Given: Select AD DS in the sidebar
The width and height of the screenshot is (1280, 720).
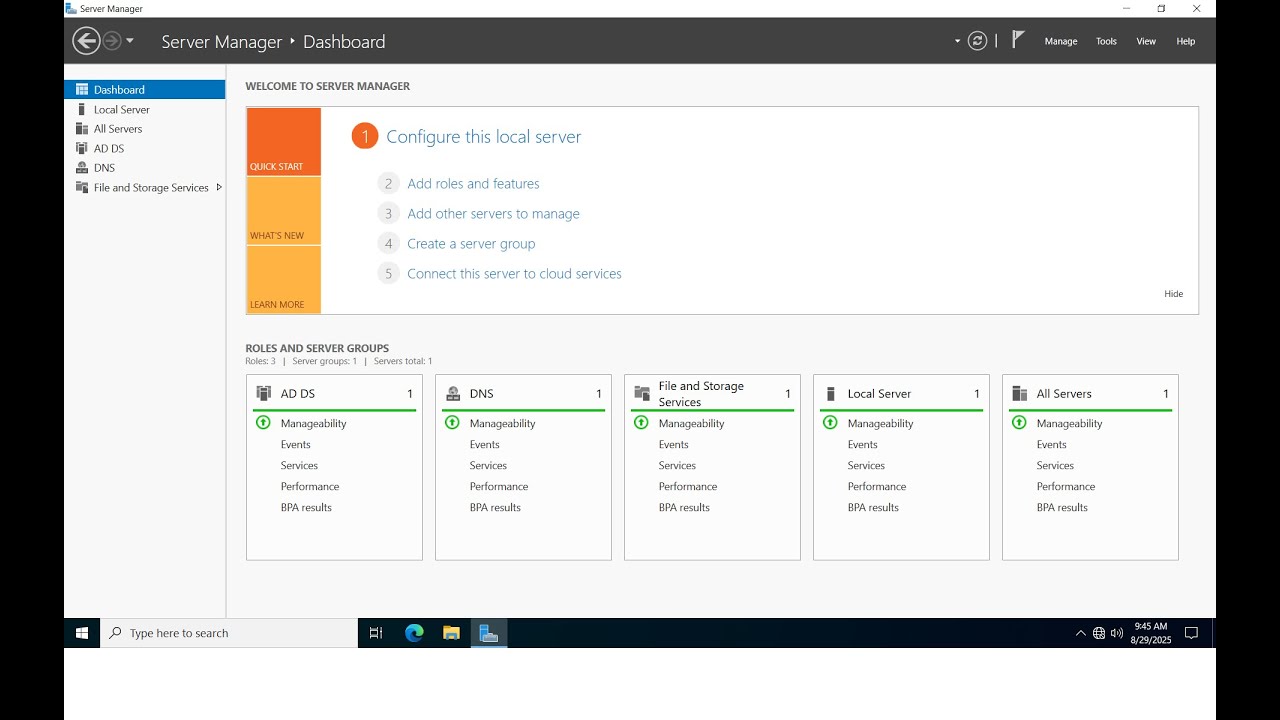Looking at the screenshot, I should pyautogui.click(x=145, y=148).
